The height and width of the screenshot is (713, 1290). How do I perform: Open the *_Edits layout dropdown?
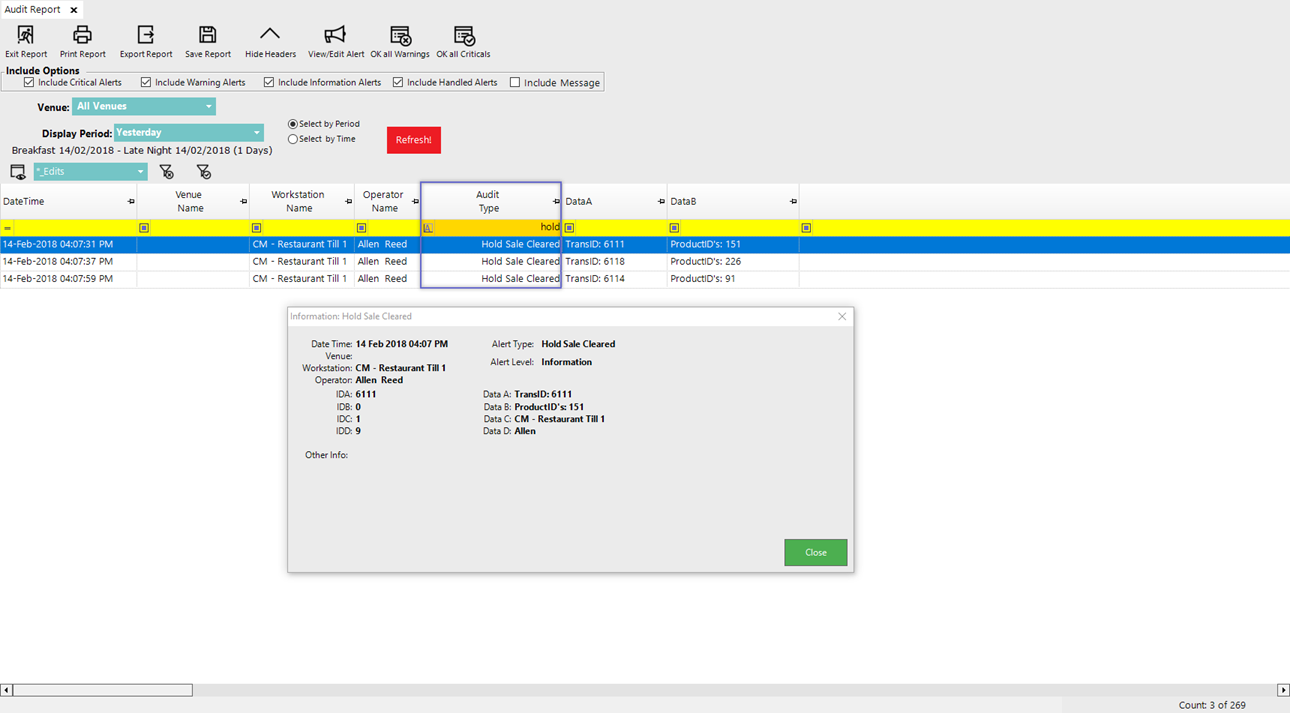[140, 172]
